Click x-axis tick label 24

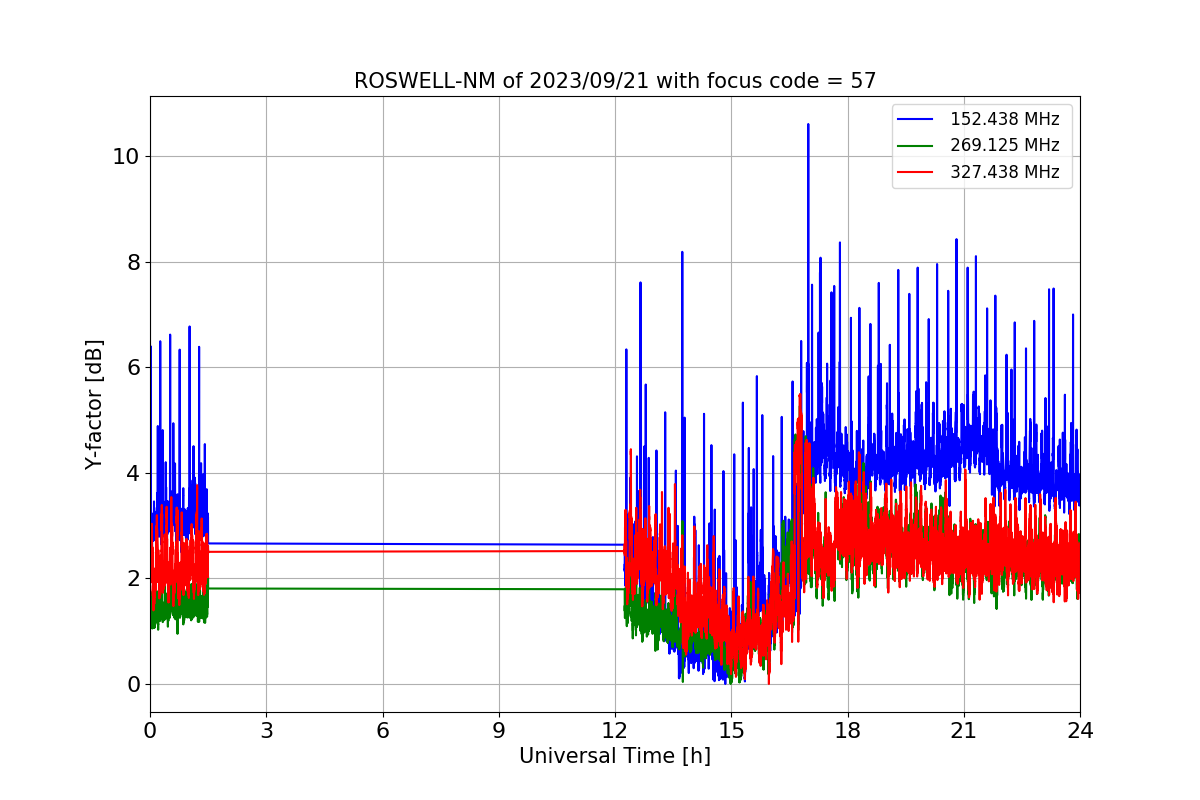1080,730
